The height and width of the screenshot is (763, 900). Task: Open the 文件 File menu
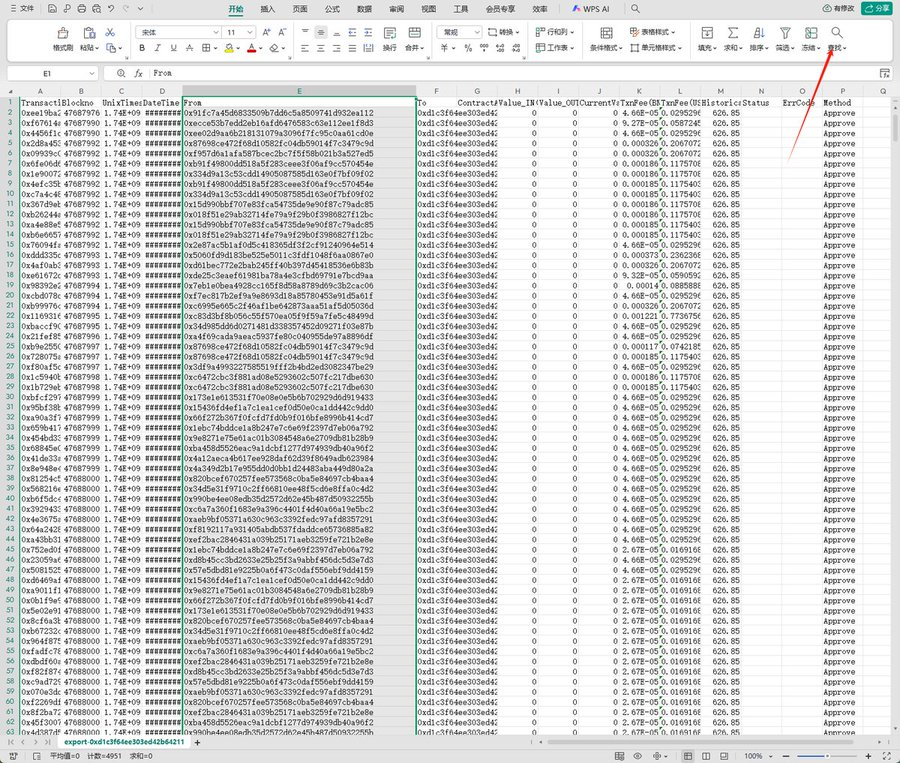click(x=22, y=9)
